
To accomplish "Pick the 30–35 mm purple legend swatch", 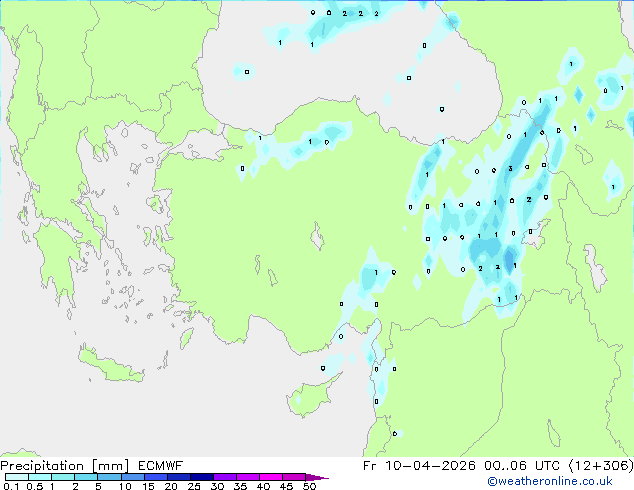I will tap(225, 477).
